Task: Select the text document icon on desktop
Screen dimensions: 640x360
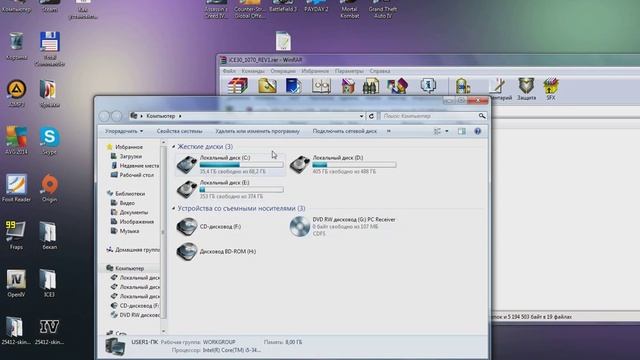Action: pyautogui.click(x=283, y=41)
